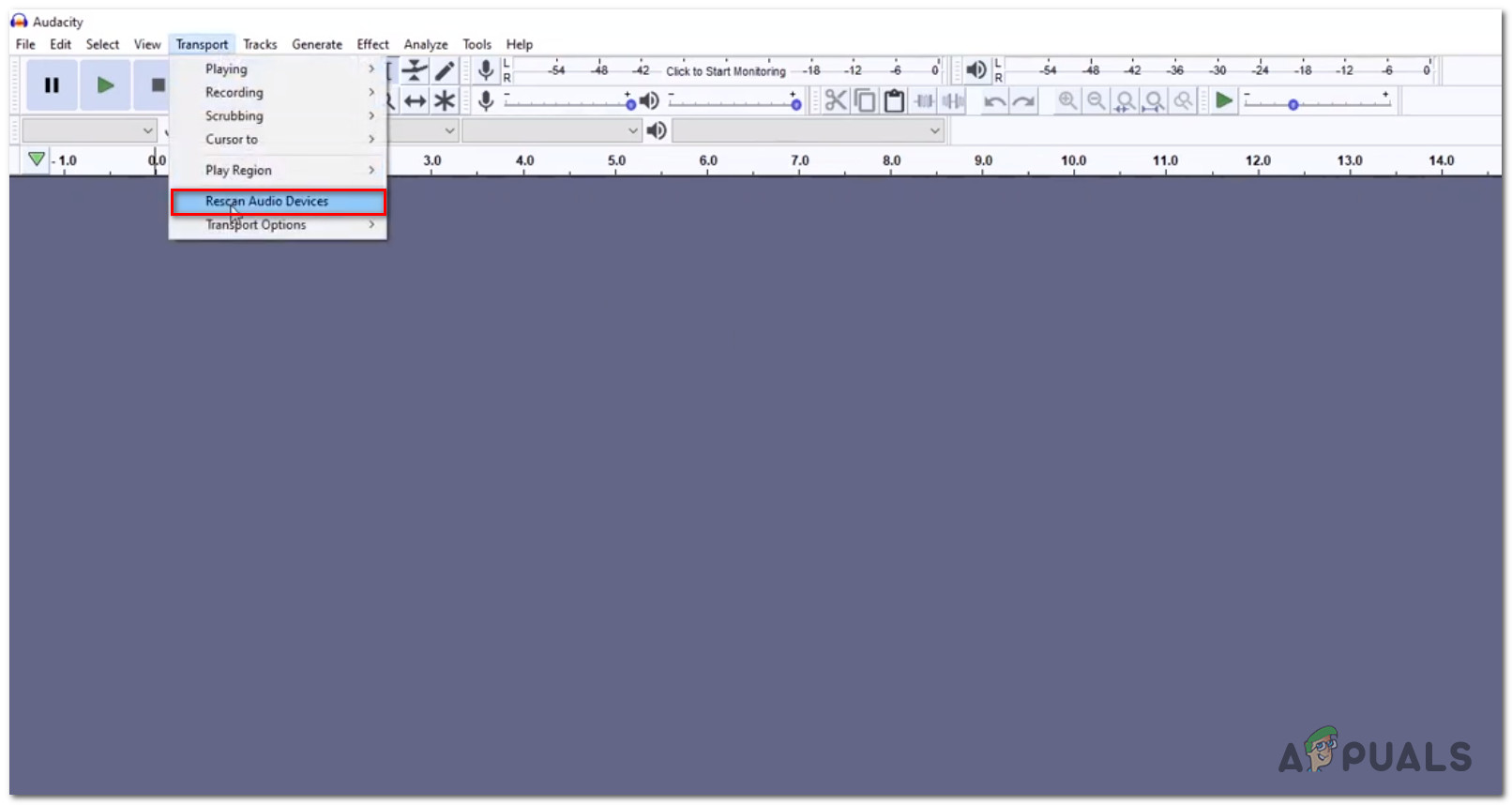Click the Zoom Toggle icon
This screenshot has width=1512, height=805.
pos(1184,100)
